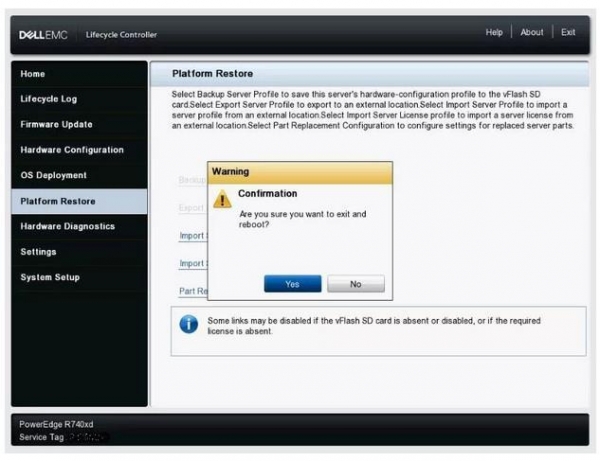The image size is (600, 461).
Task: Click the vFlash SD card info note text
Action: click(x=374, y=326)
